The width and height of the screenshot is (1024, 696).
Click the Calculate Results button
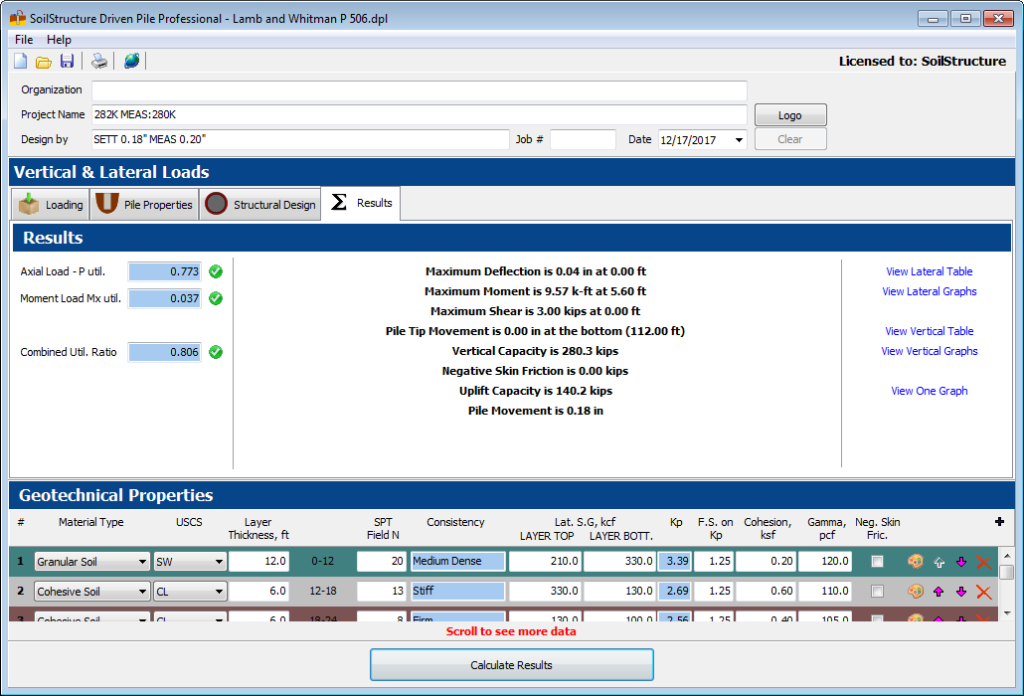511,665
